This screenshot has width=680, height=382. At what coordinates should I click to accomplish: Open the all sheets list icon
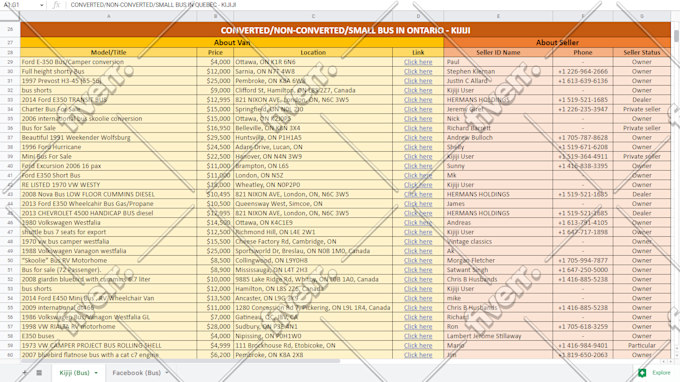tap(39, 373)
